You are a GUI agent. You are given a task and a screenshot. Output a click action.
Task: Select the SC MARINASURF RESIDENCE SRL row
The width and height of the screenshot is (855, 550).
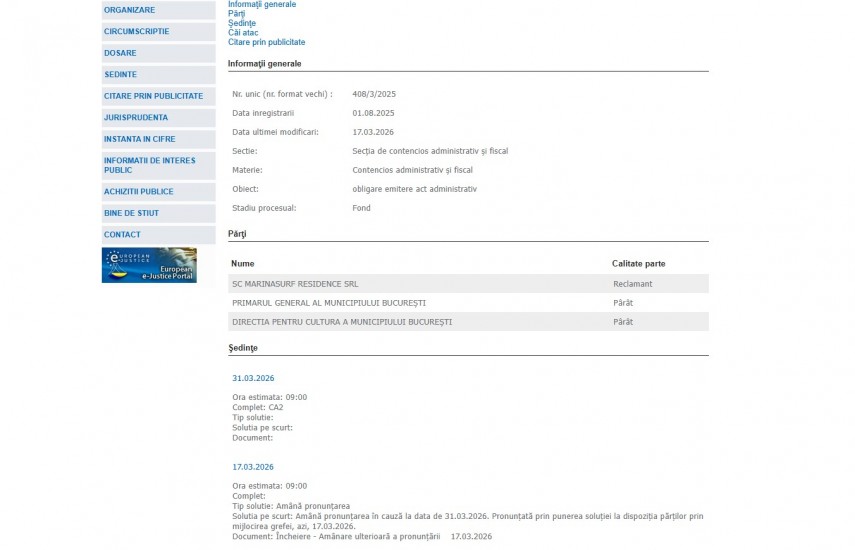295,284
